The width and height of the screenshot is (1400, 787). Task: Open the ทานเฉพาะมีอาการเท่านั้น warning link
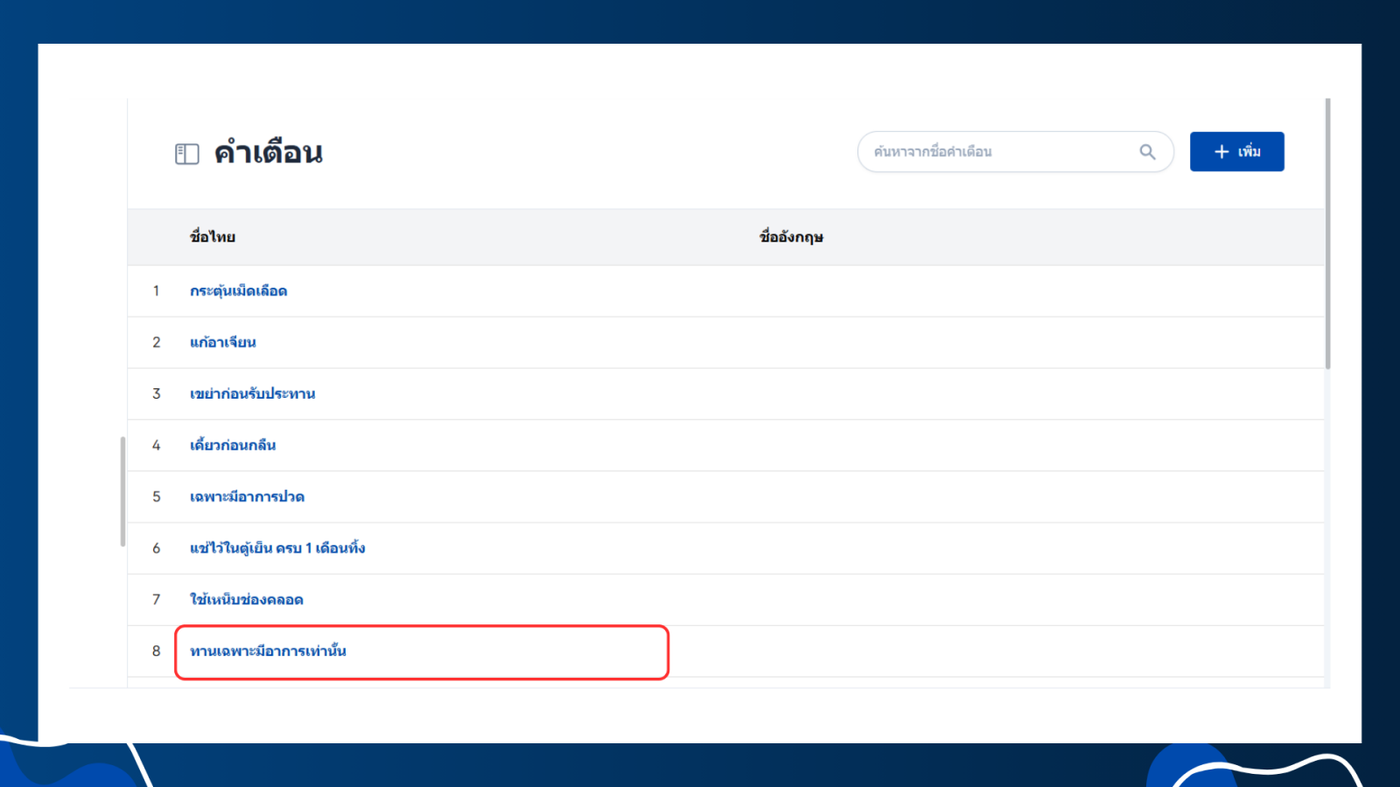(x=268, y=651)
